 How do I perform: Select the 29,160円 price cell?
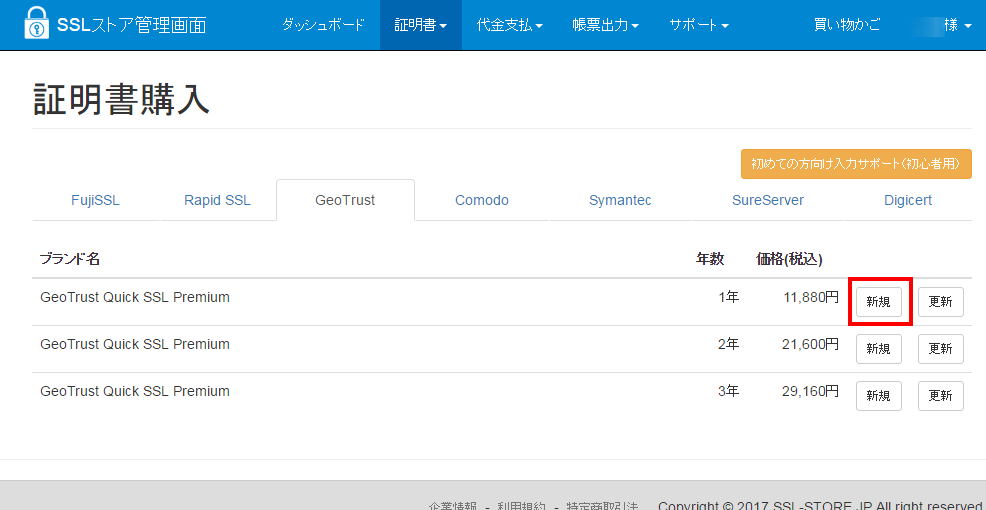click(811, 392)
